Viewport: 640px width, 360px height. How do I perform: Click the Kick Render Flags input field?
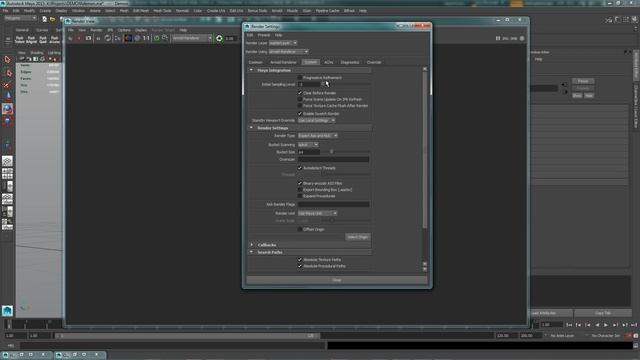pyautogui.click(x=333, y=204)
